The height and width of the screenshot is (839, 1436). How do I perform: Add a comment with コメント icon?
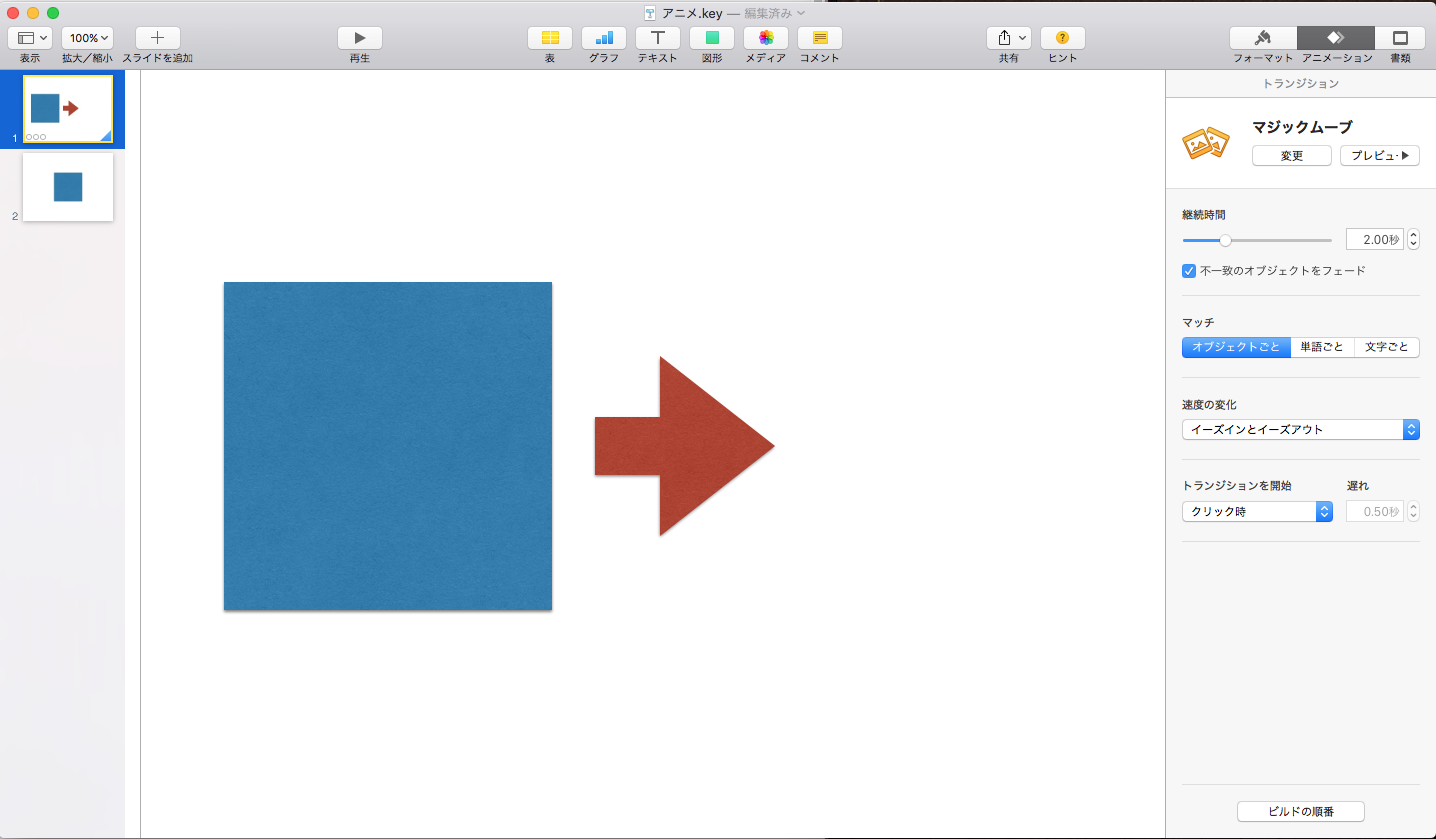[820, 38]
